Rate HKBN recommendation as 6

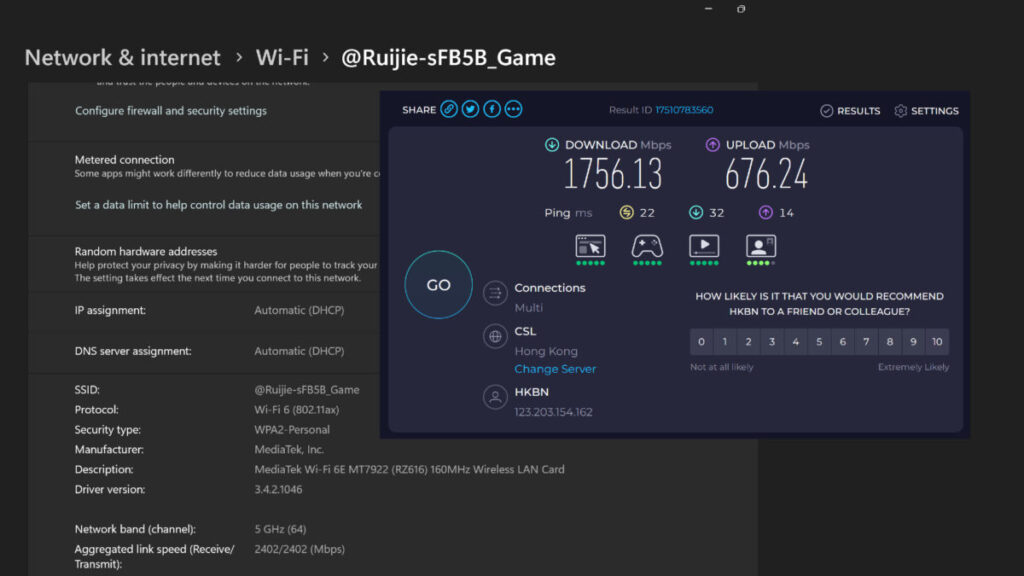[x=842, y=342]
